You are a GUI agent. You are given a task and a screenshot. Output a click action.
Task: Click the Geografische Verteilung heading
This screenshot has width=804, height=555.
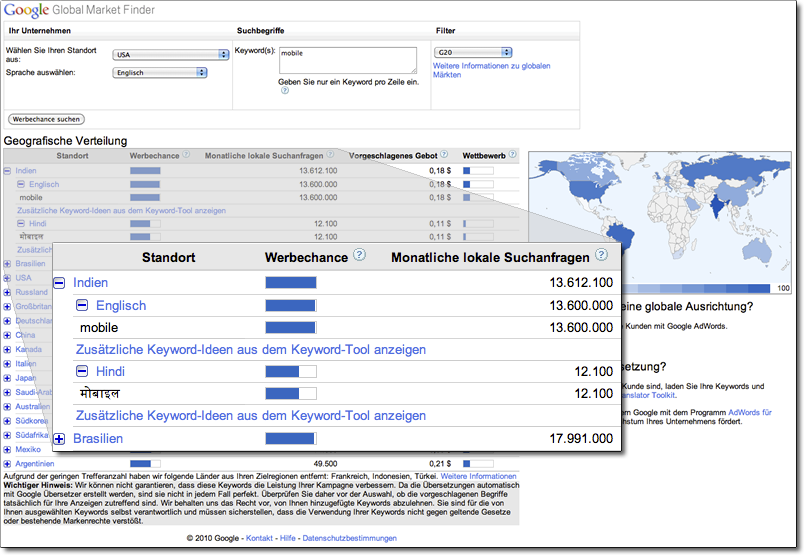tap(65, 141)
